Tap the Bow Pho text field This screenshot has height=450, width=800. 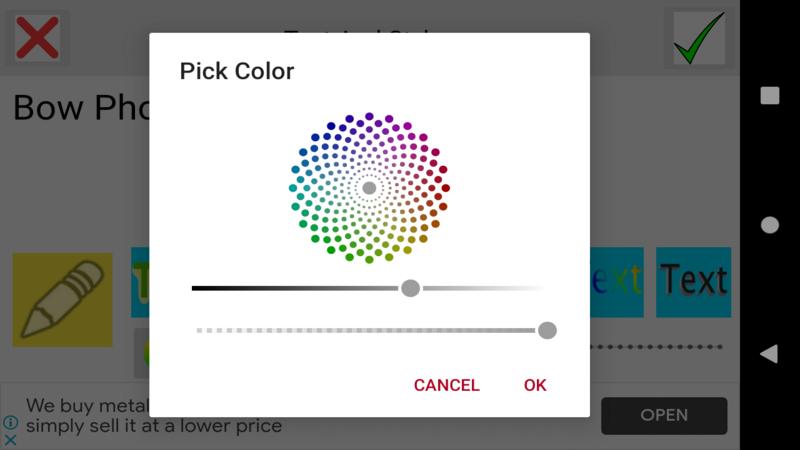point(80,108)
